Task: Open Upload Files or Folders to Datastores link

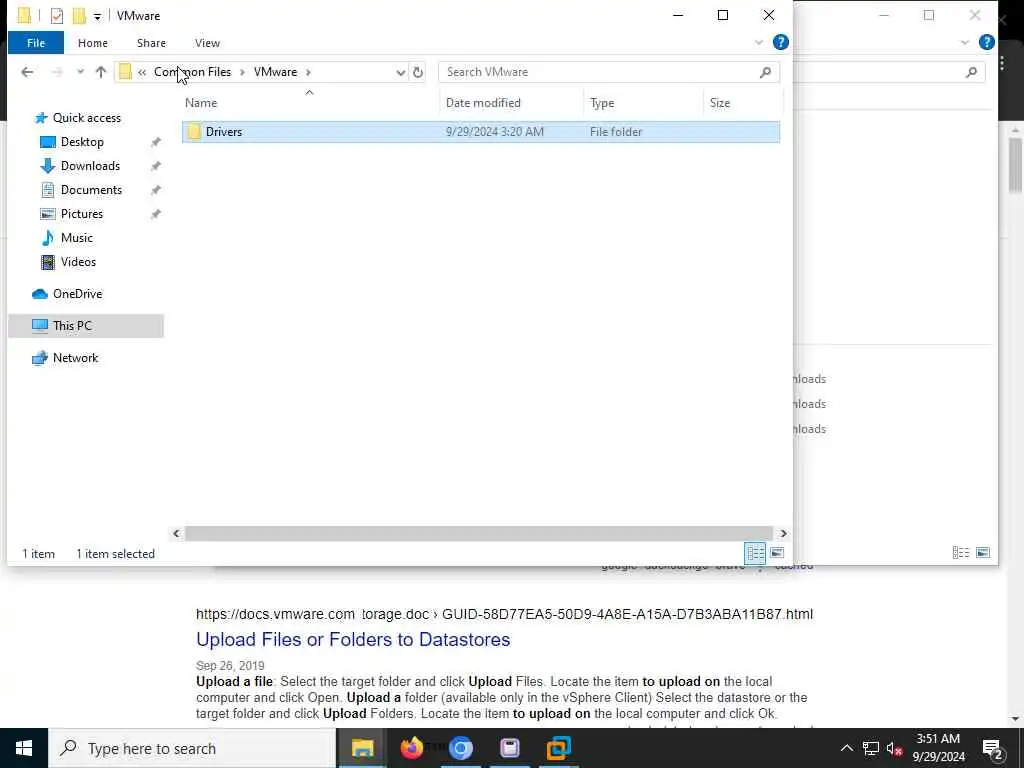Action: coord(353,639)
